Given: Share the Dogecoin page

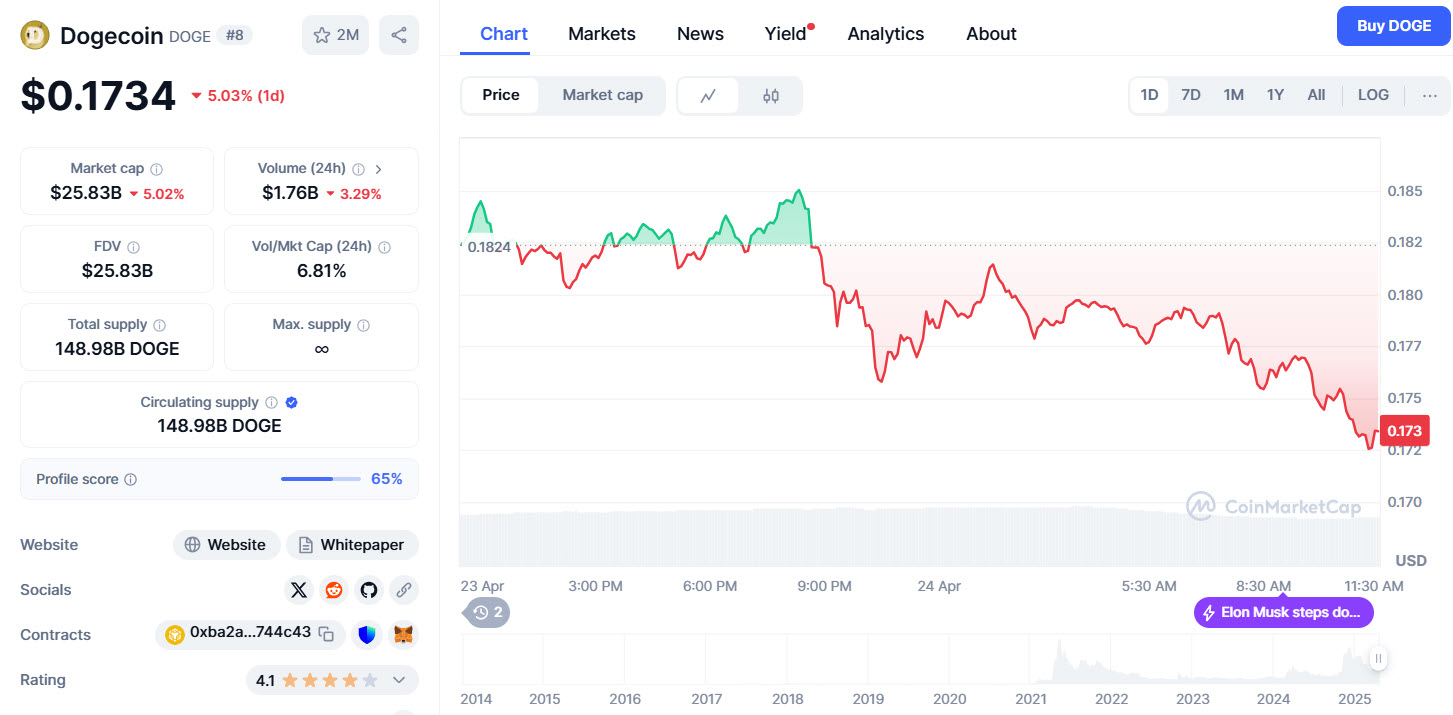Looking at the screenshot, I should pyautogui.click(x=398, y=34).
